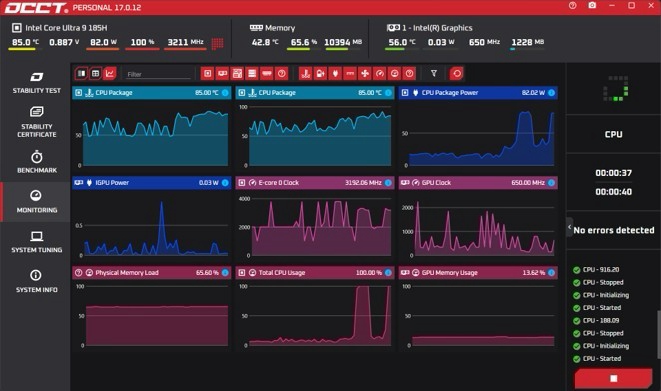
Task: Toggle the memory sensor source filter
Action: click(x=267, y=74)
